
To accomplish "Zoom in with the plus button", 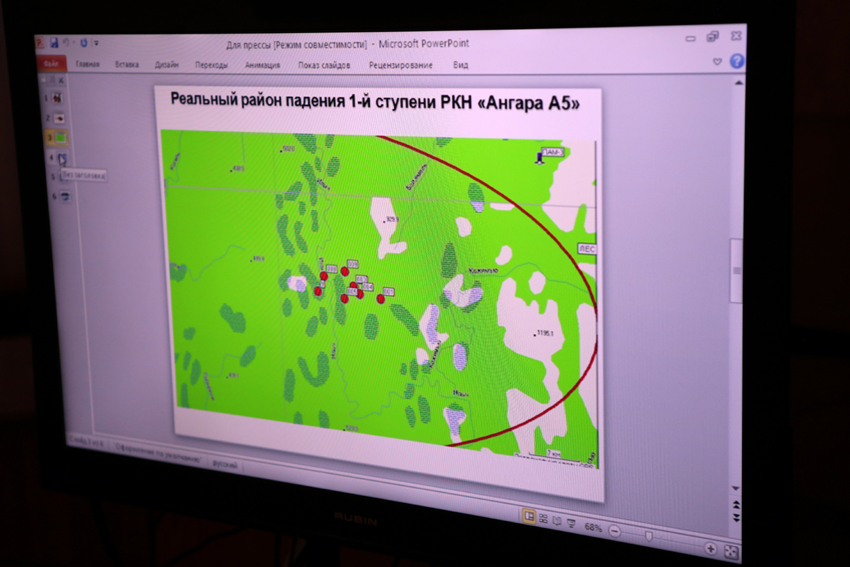I will [x=710, y=548].
